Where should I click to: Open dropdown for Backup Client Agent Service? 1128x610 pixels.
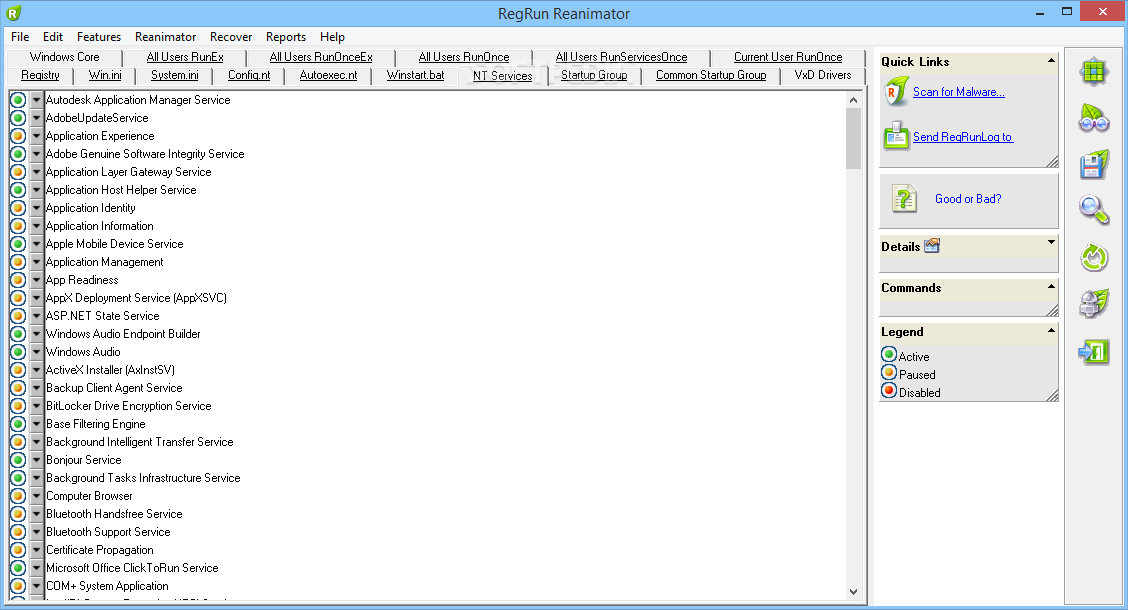click(x=37, y=388)
